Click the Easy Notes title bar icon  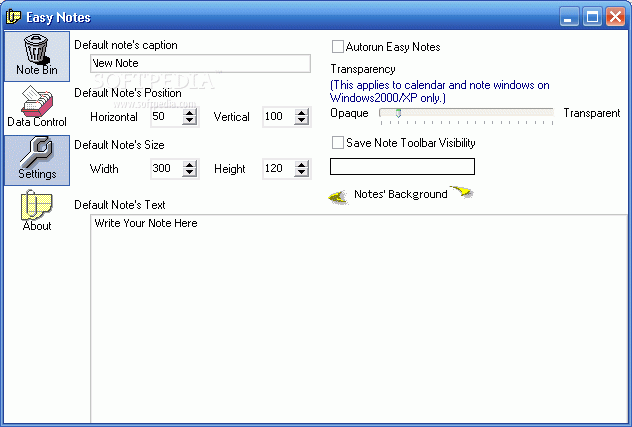[x=13, y=17]
